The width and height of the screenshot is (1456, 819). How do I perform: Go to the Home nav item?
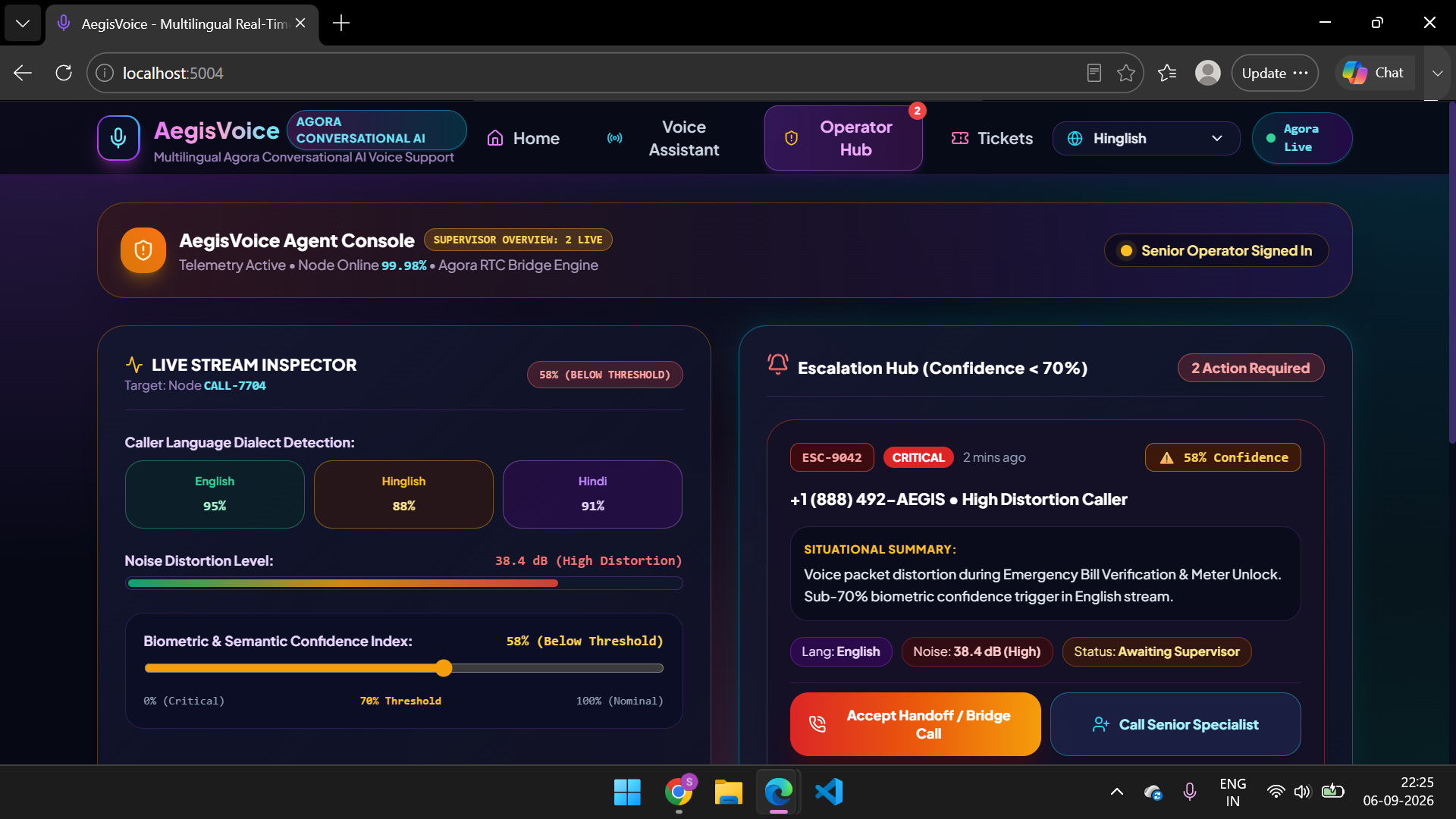[x=523, y=138]
